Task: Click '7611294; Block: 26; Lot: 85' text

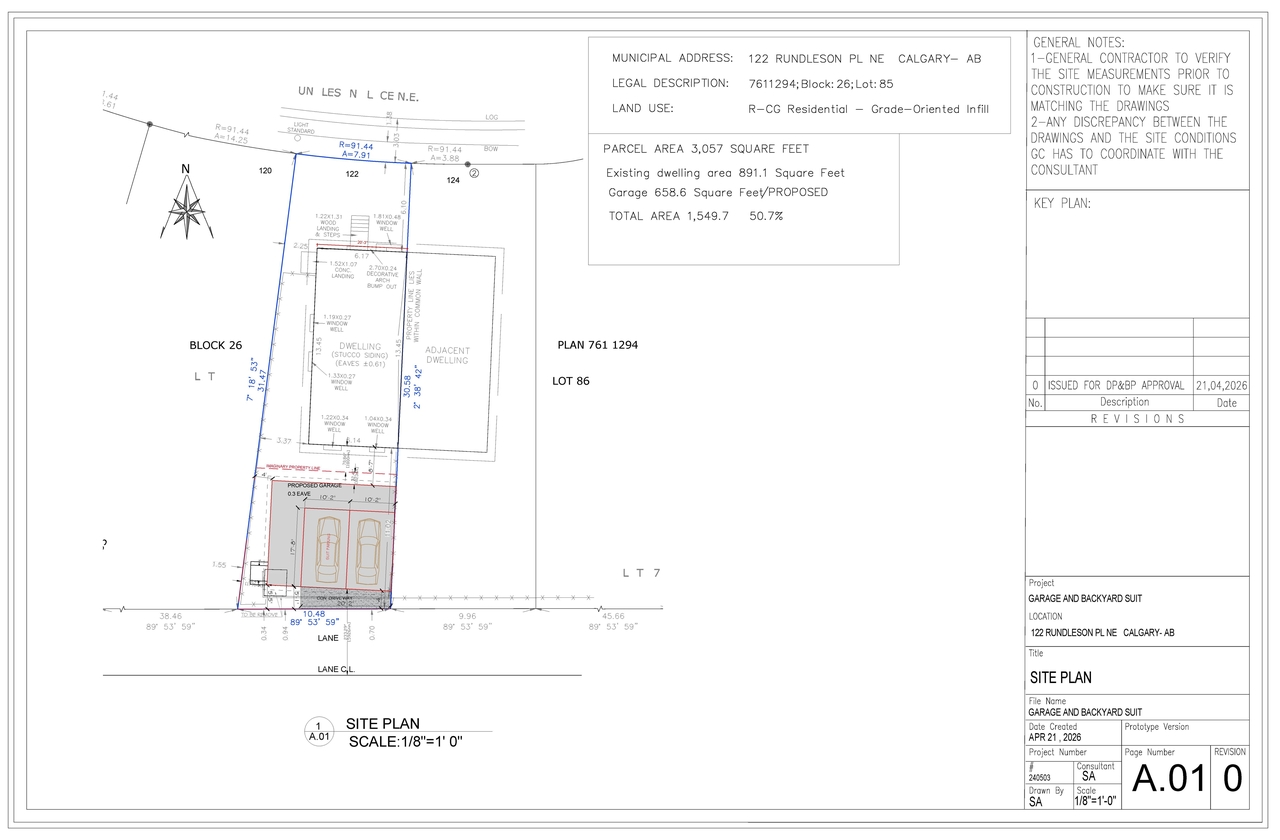Action: tap(820, 84)
